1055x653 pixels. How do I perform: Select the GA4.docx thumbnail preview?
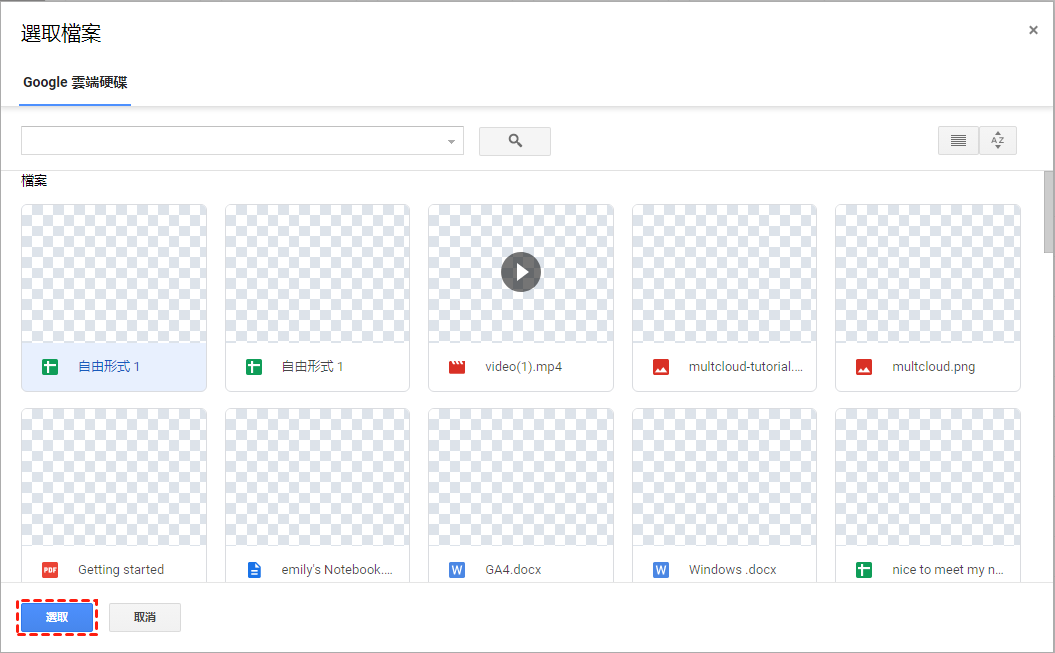tap(521, 477)
